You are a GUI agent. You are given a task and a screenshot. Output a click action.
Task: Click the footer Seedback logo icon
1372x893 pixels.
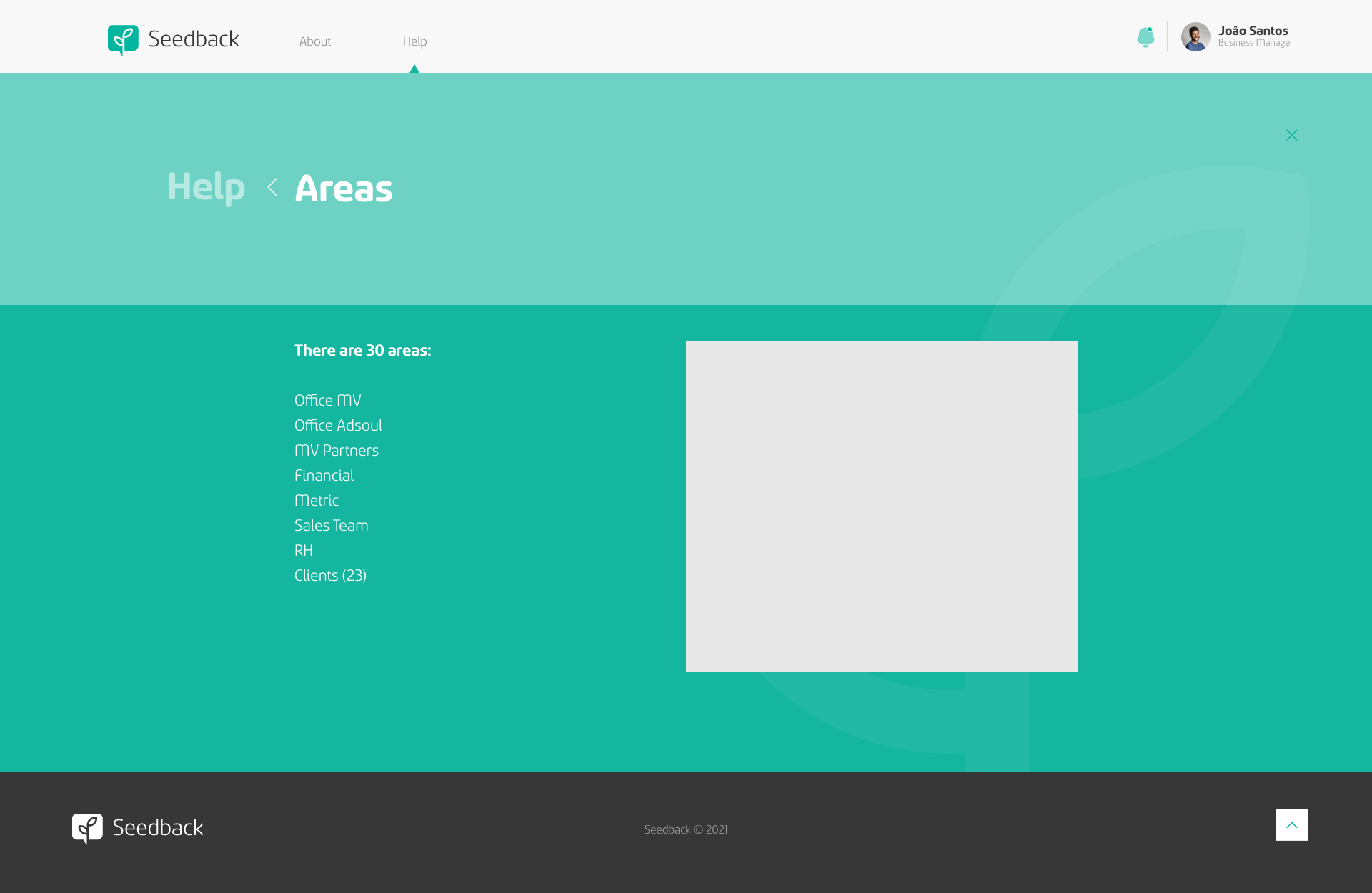tap(87, 828)
